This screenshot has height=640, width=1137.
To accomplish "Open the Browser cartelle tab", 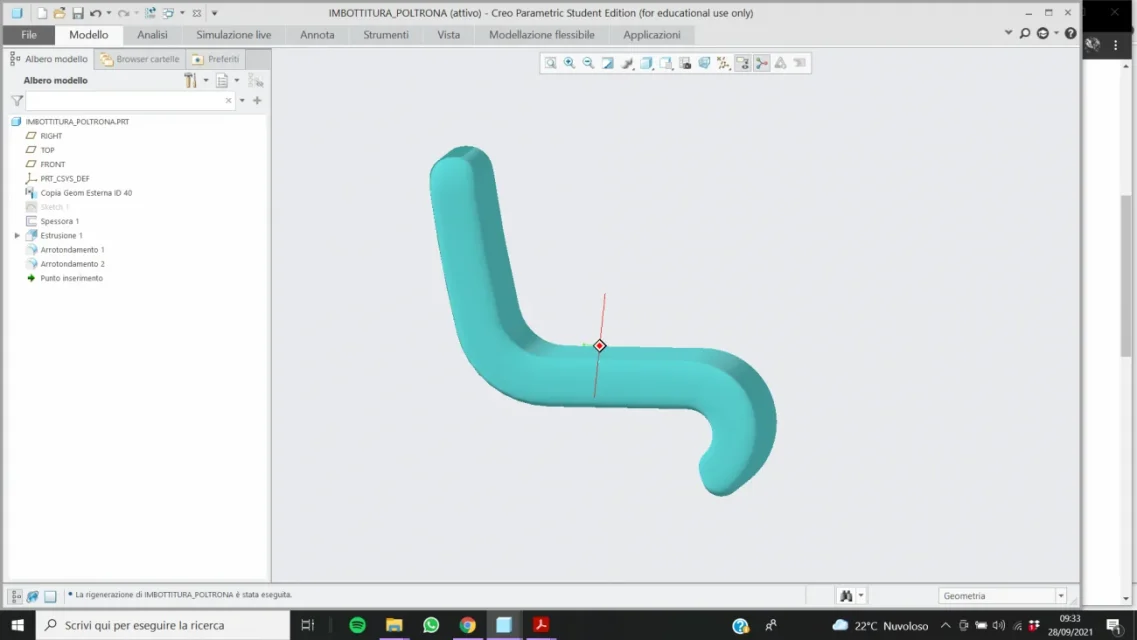I will [140, 59].
